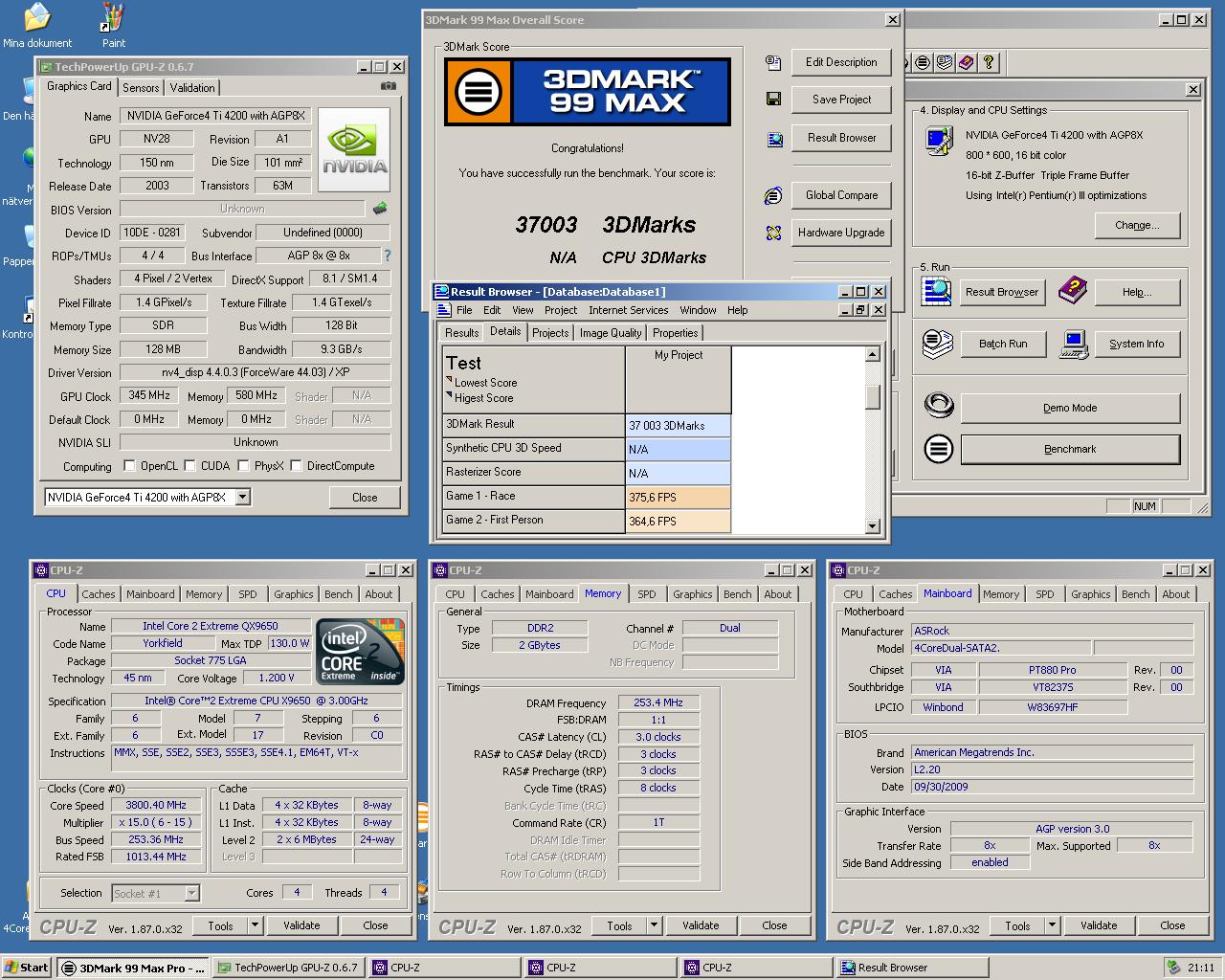Click the batch run icon in 3DMark toolbar
Image resolution: width=1225 pixels, height=980 pixels.
click(945, 62)
